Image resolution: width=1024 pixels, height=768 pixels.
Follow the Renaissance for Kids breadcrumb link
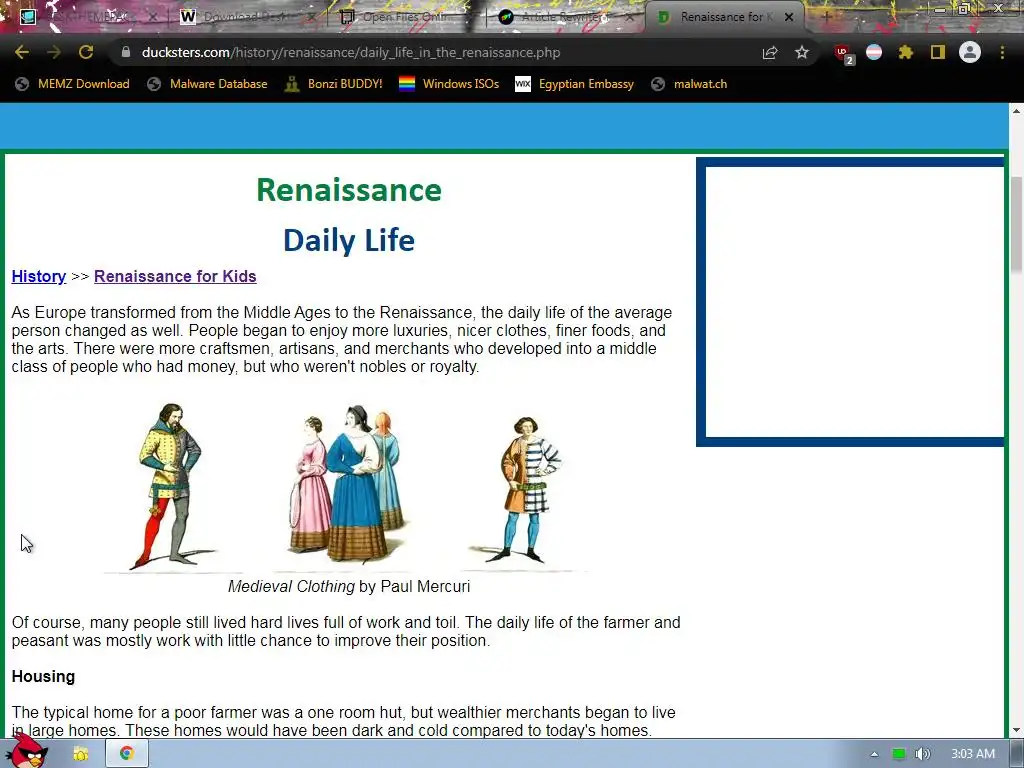point(175,276)
